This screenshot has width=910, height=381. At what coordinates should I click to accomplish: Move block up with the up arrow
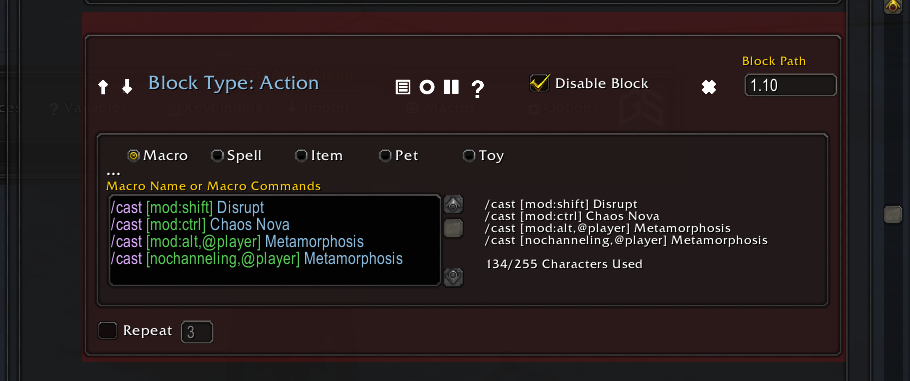point(103,87)
